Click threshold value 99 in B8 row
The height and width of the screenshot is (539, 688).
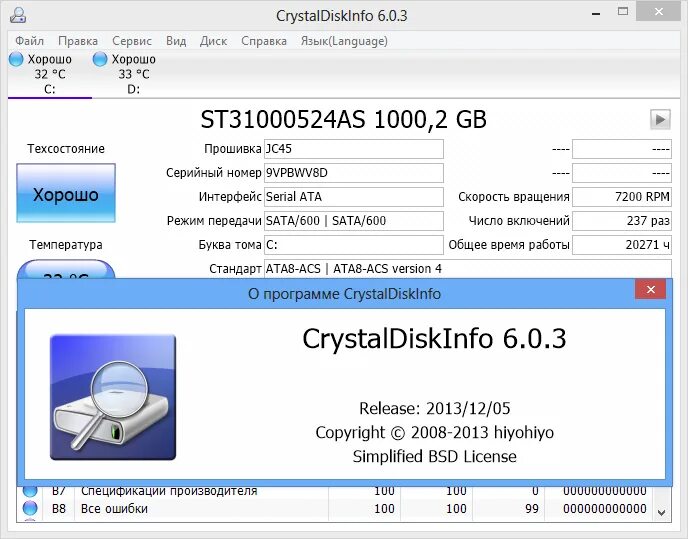click(x=532, y=509)
